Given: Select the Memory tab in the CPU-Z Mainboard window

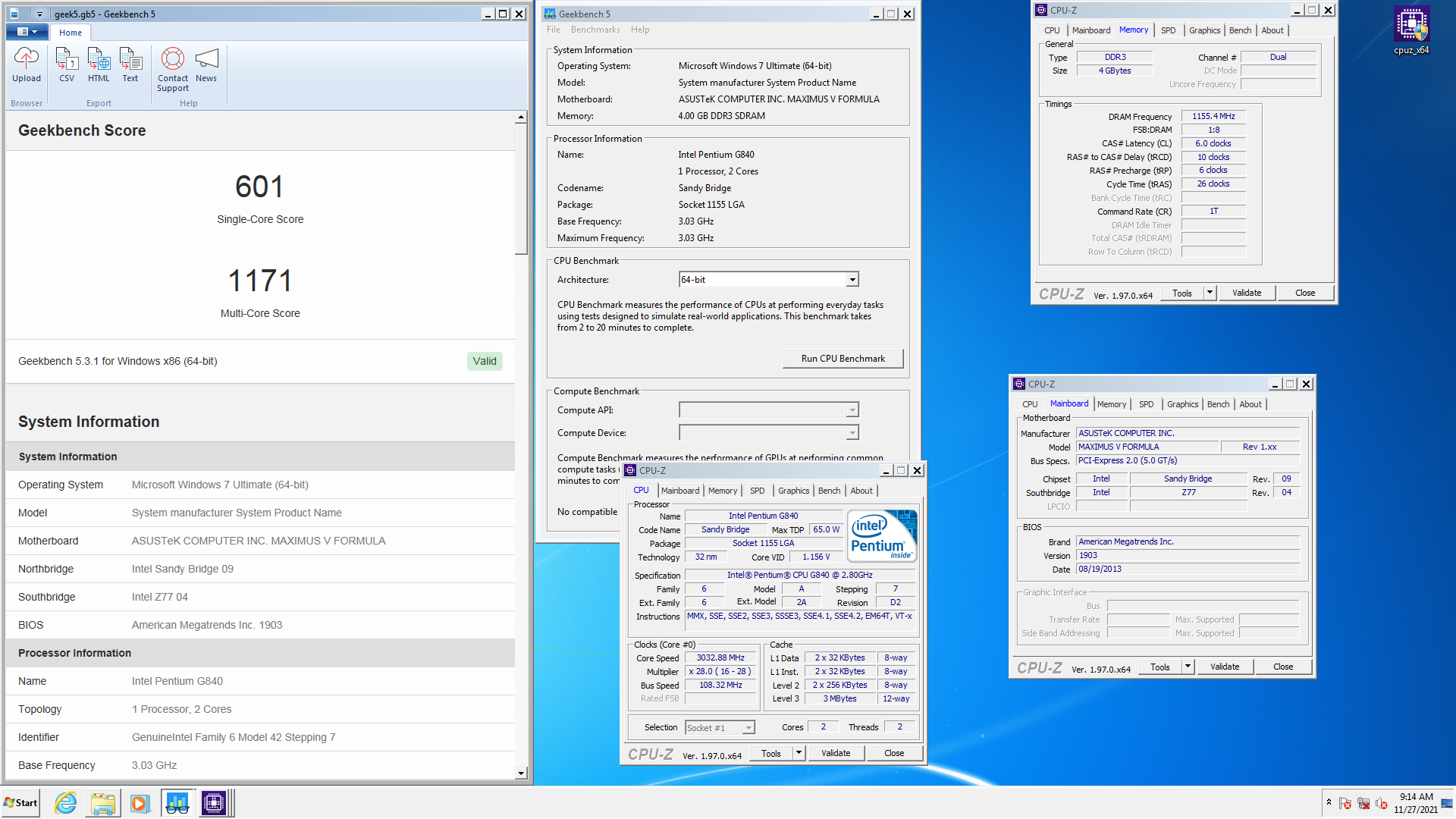Looking at the screenshot, I should click(1111, 404).
